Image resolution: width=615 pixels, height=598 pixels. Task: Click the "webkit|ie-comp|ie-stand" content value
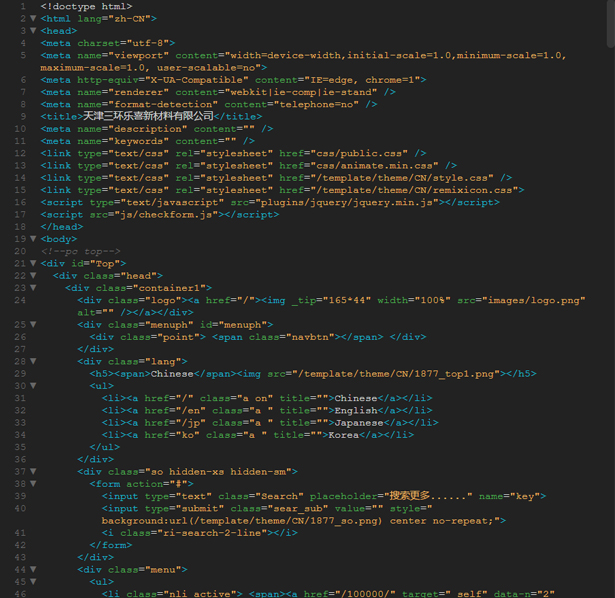pos(301,92)
